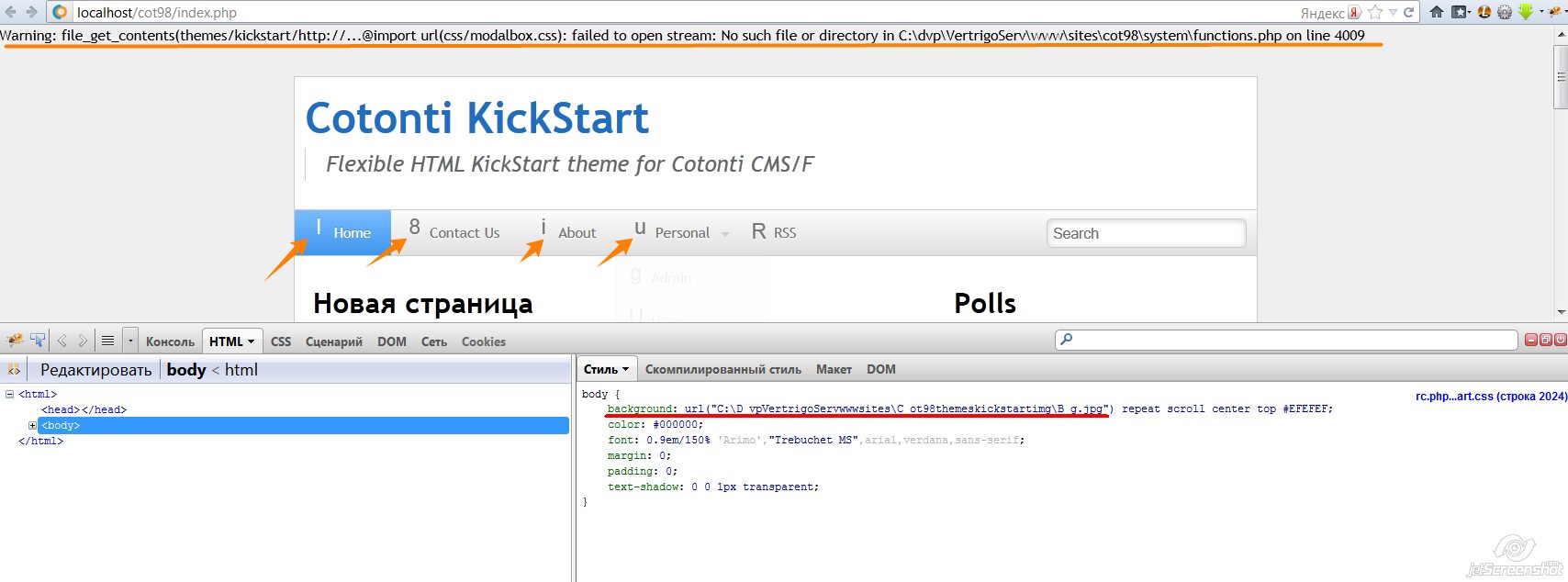Click the Firebug menu bug icon in panel
The image size is (1568, 582).
click(14, 341)
